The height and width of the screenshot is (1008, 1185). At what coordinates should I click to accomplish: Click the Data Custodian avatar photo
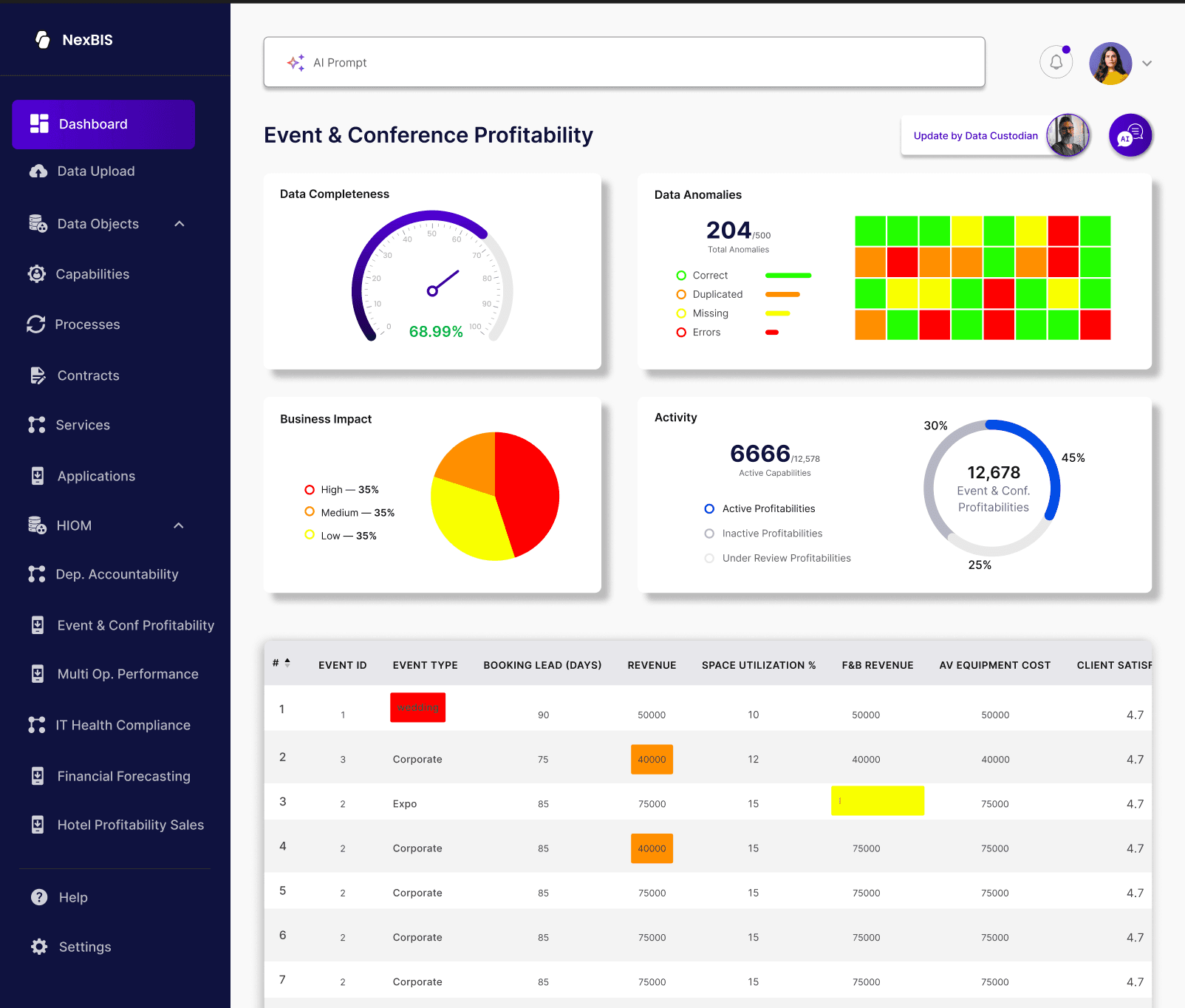point(1068,135)
